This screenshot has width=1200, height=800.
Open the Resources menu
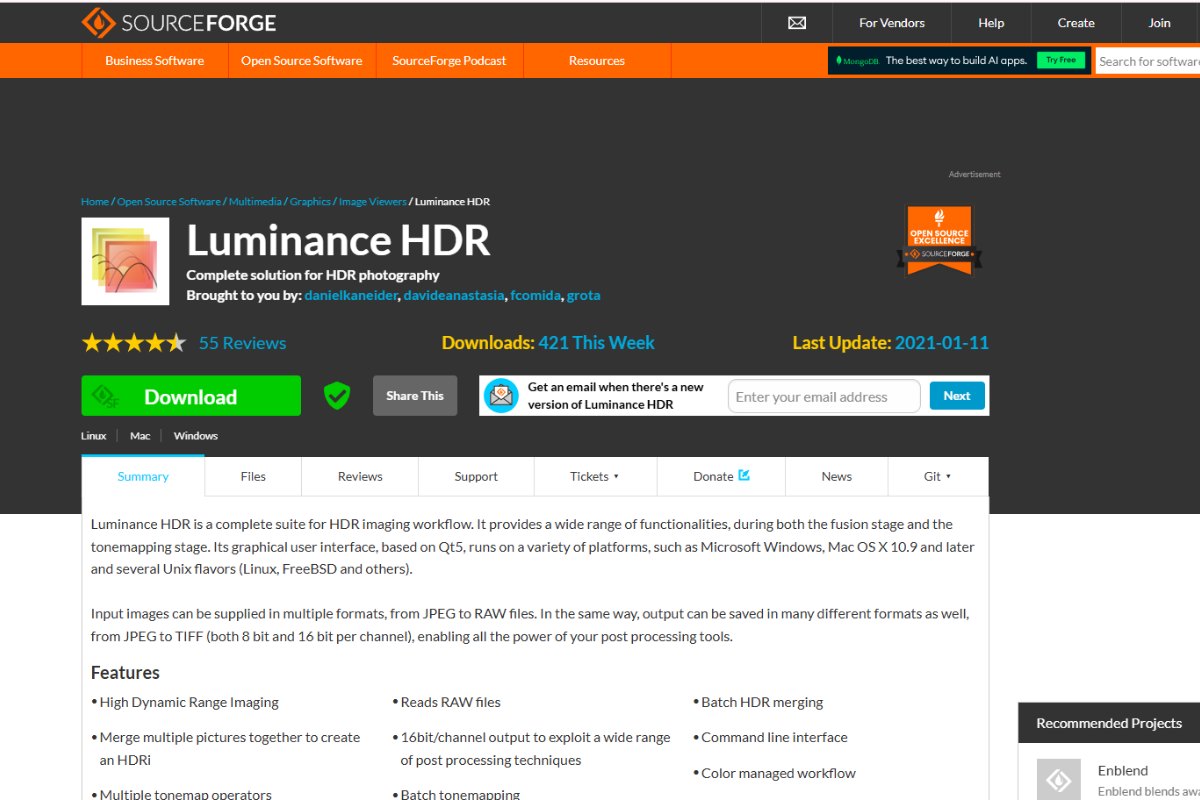[x=596, y=60]
